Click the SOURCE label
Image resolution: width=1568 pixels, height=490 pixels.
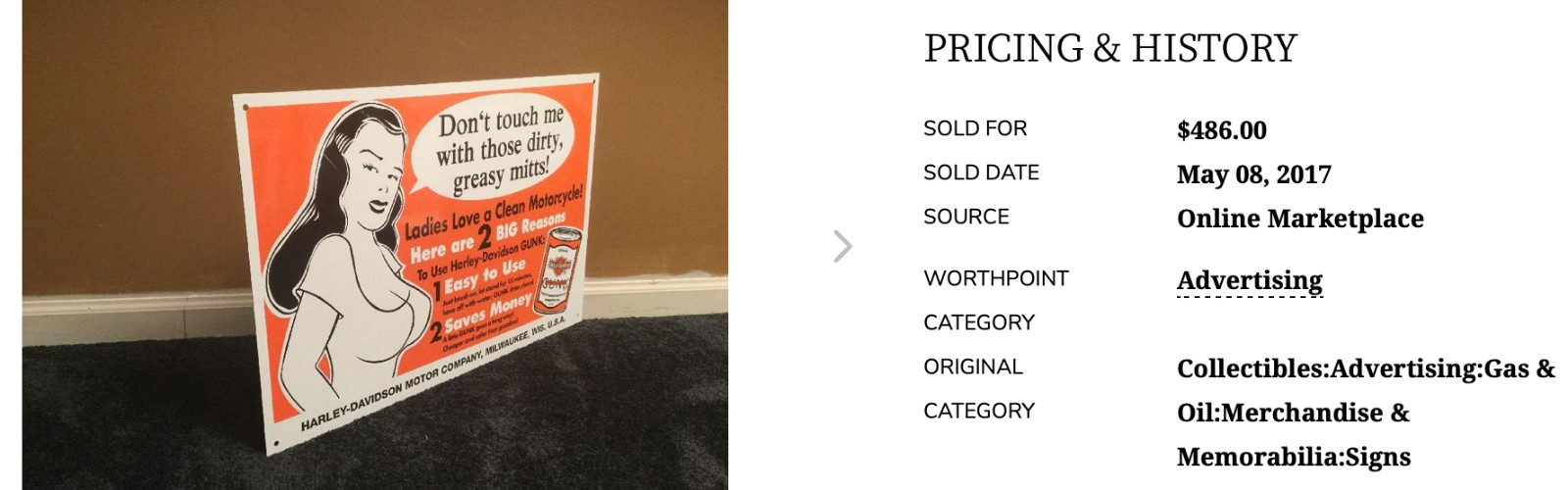[x=965, y=217]
